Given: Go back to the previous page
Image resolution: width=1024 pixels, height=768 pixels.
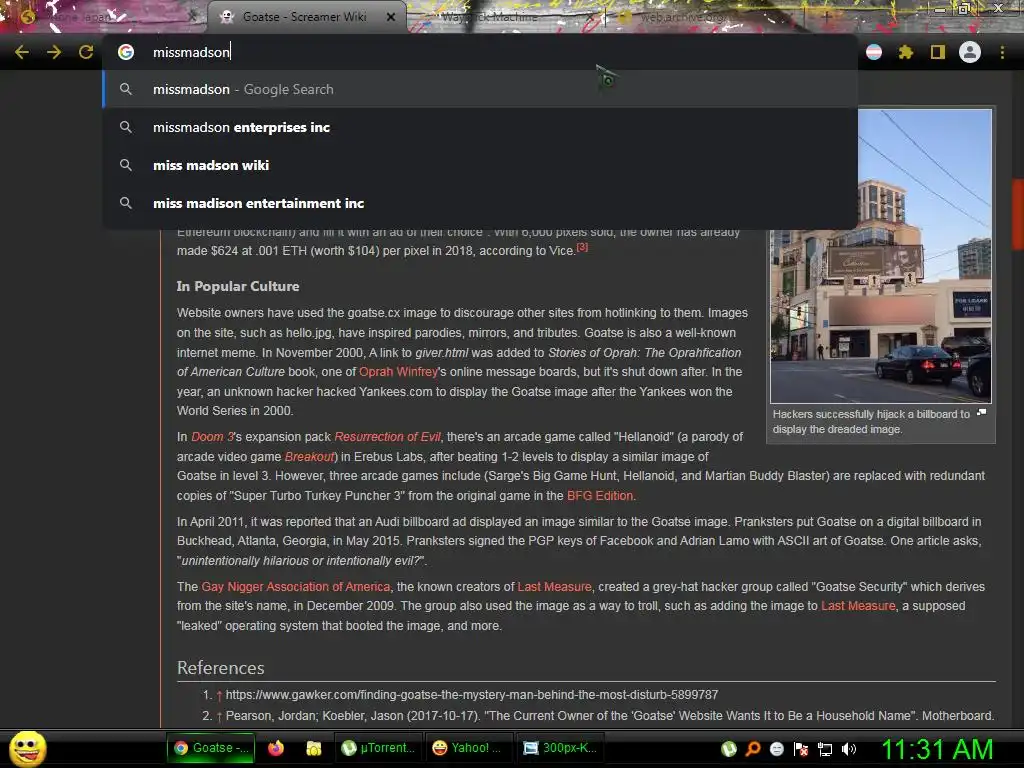Looking at the screenshot, I should [22, 52].
